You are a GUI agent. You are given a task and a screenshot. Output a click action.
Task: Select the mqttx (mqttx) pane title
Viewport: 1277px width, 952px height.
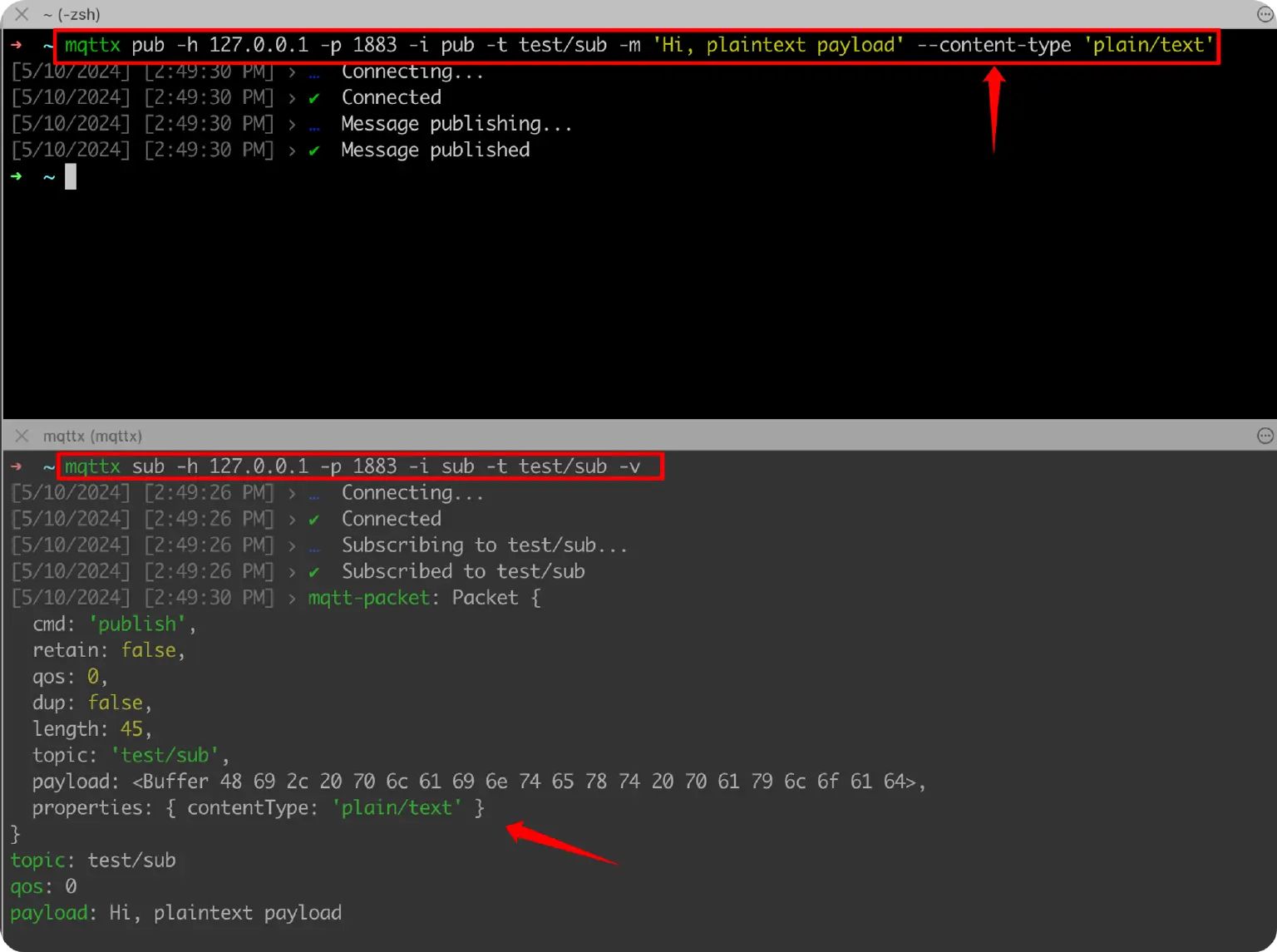[92, 437]
